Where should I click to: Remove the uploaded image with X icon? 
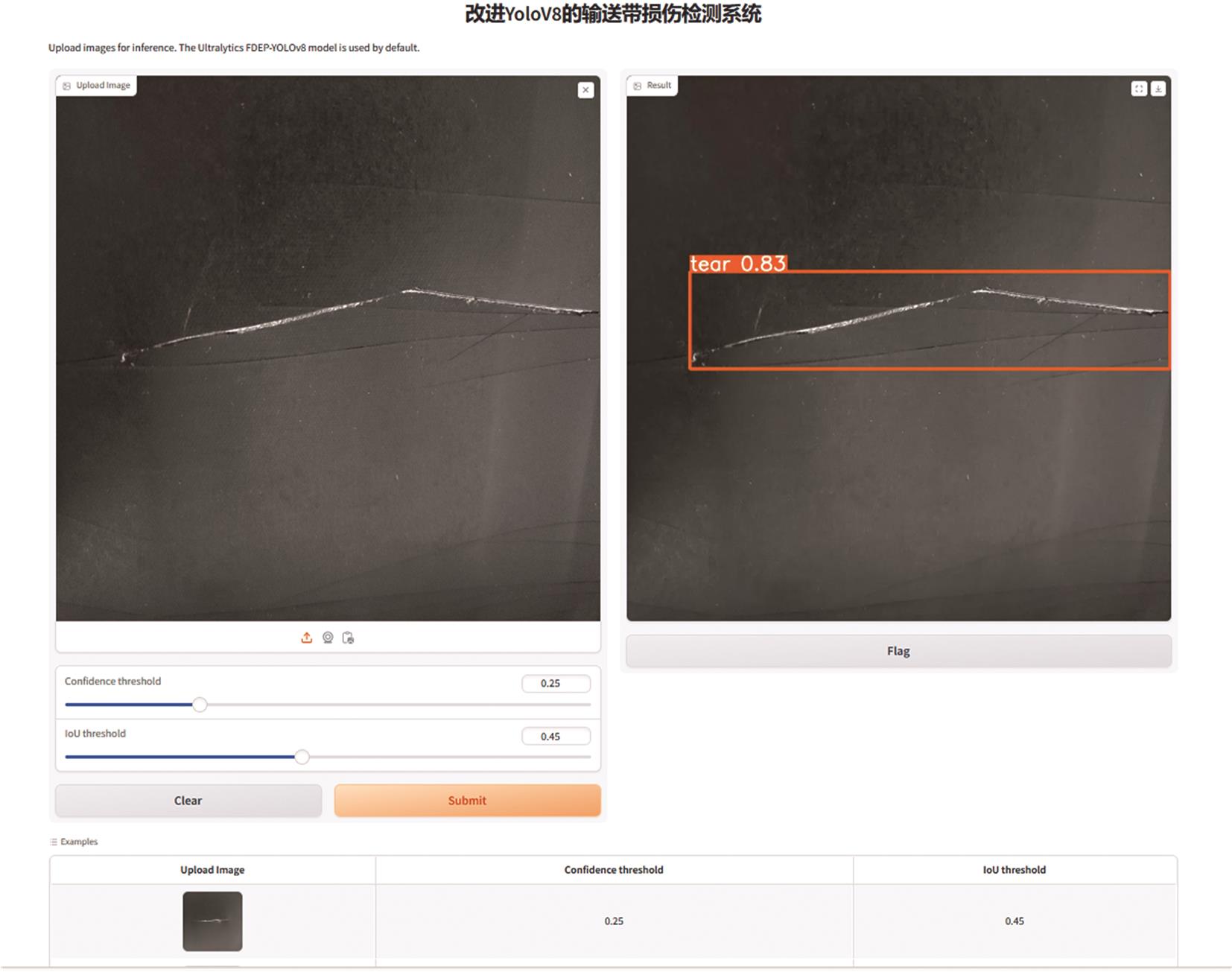586,90
